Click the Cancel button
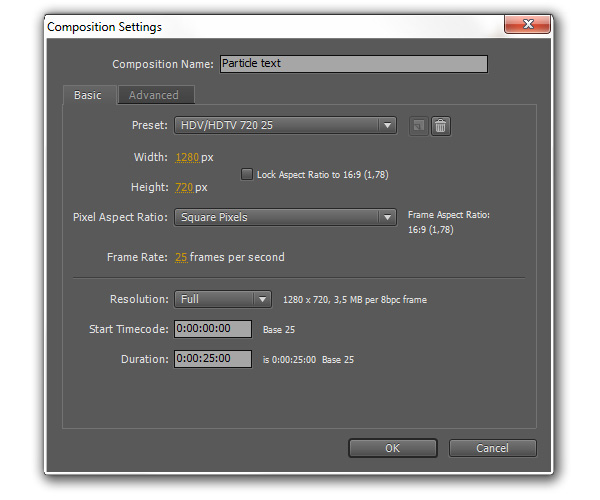The image size is (600, 500). [x=492, y=448]
